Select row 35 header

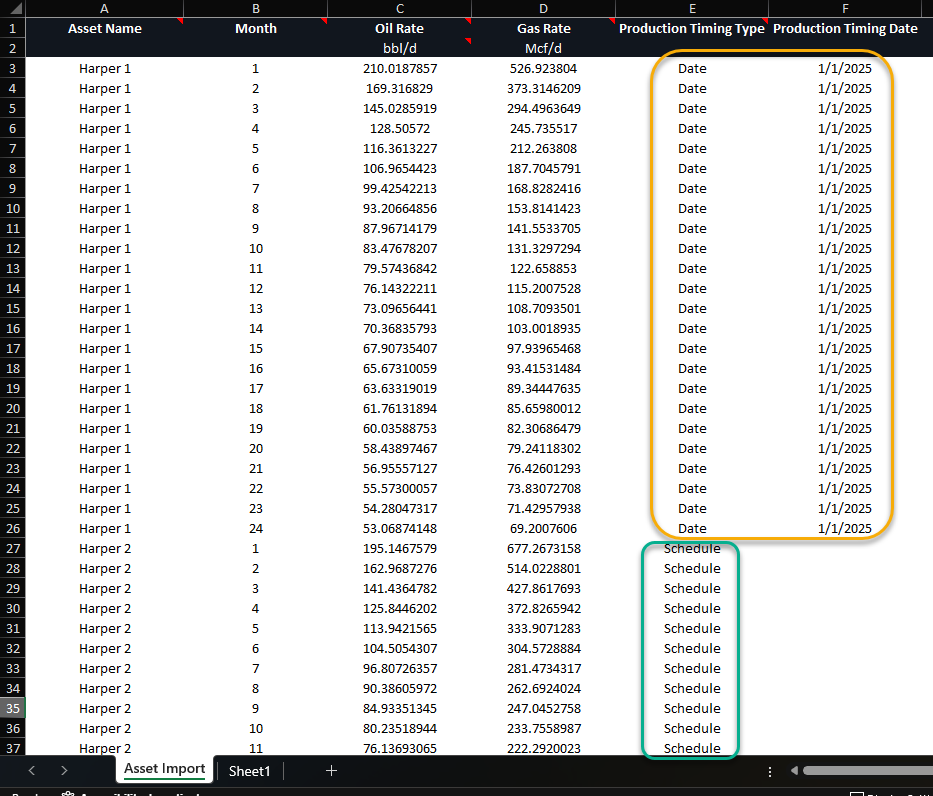pos(12,708)
